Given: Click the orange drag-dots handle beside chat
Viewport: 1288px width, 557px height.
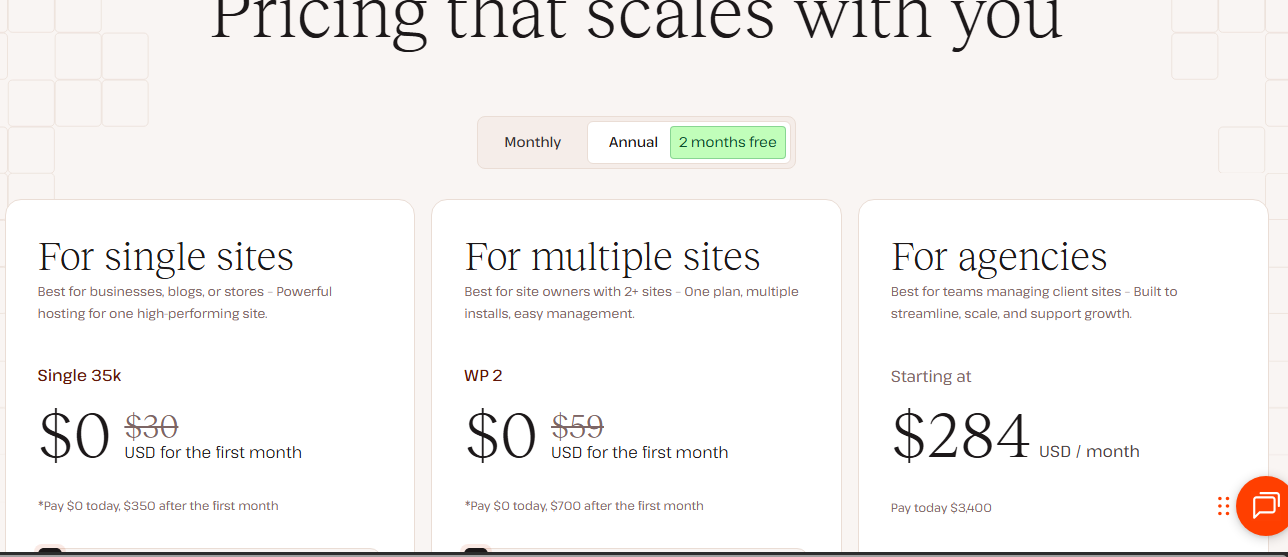Looking at the screenshot, I should [x=1223, y=506].
